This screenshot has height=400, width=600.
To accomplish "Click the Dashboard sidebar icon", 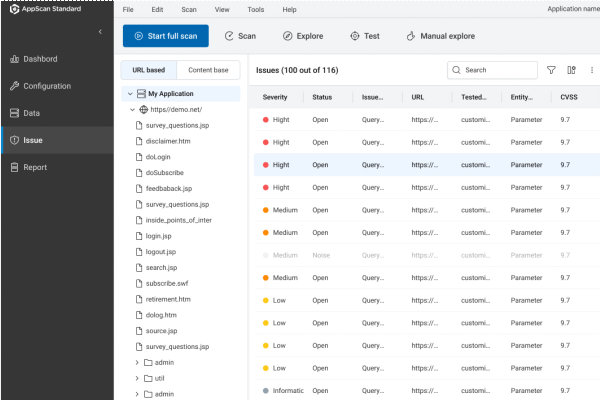I will [x=14, y=58].
